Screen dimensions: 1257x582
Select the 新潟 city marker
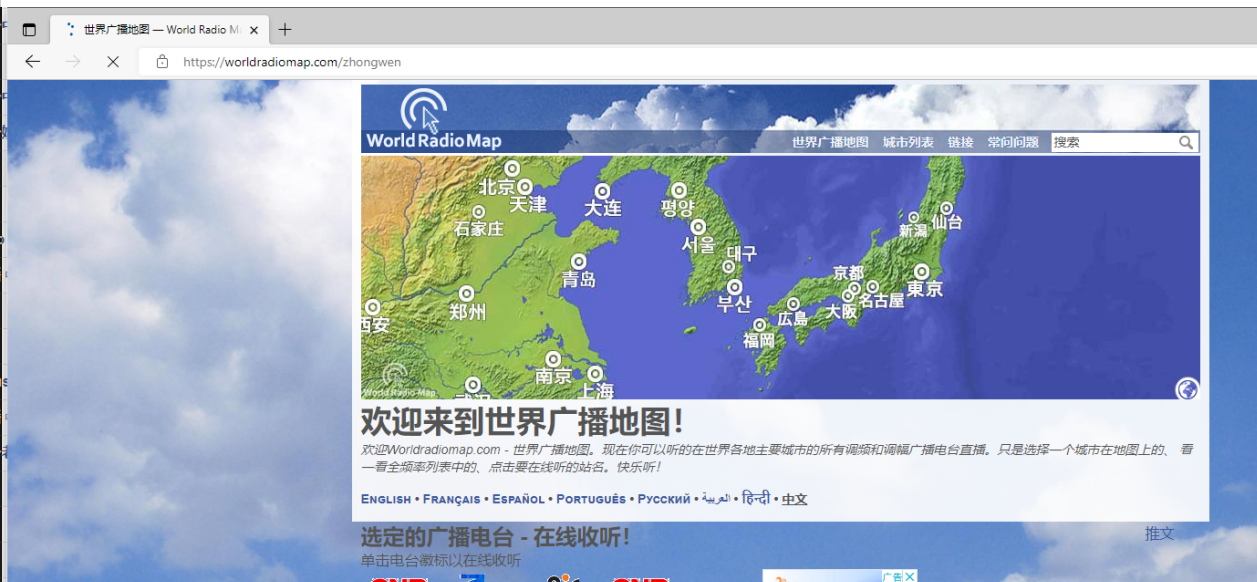914,217
